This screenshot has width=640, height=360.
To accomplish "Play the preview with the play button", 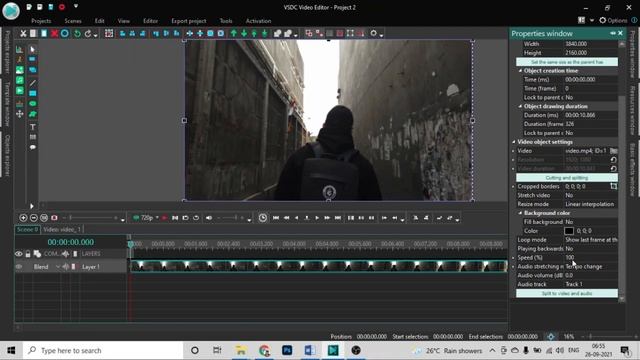I will click(317, 218).
